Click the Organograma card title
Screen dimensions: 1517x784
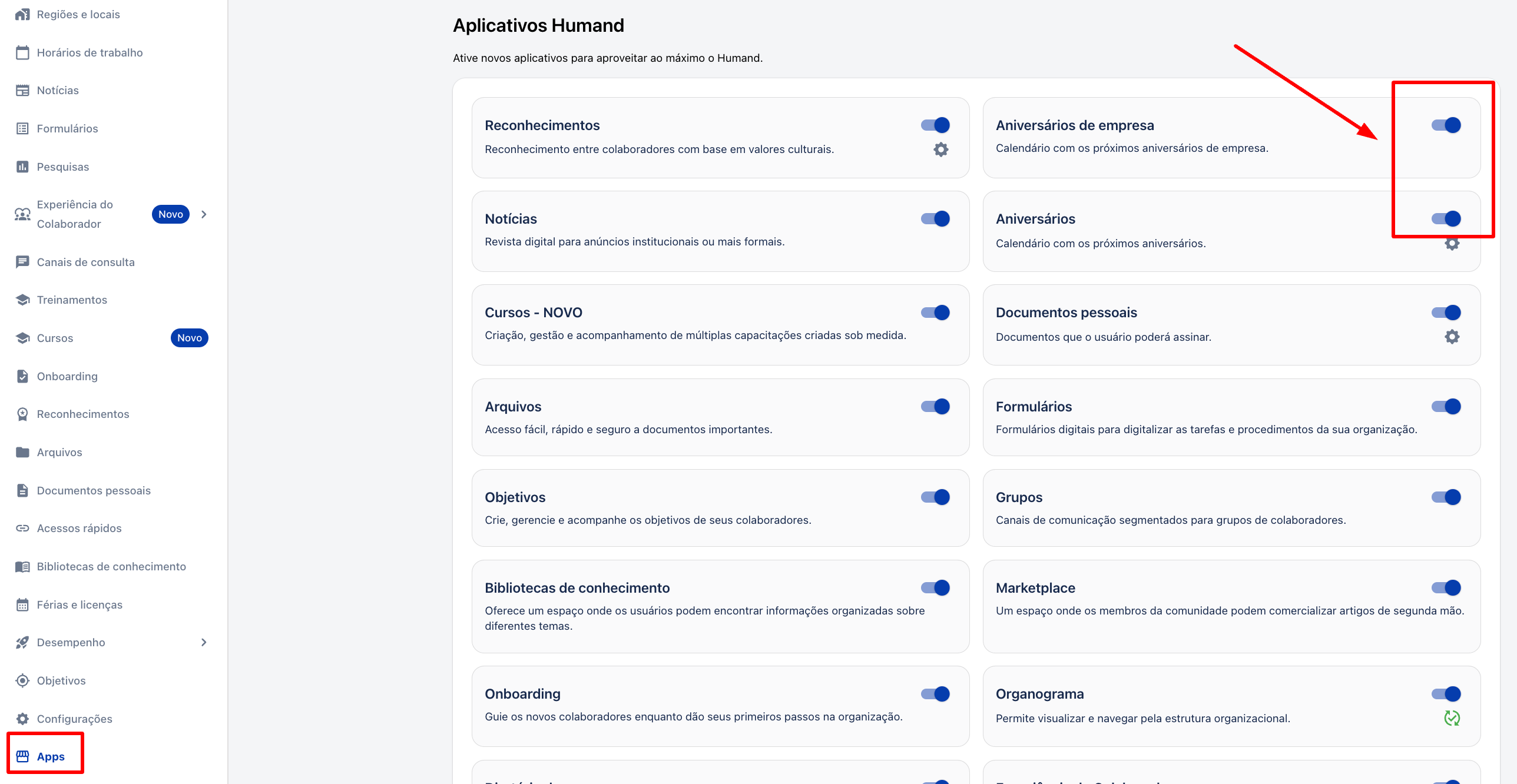[1039, 694]
